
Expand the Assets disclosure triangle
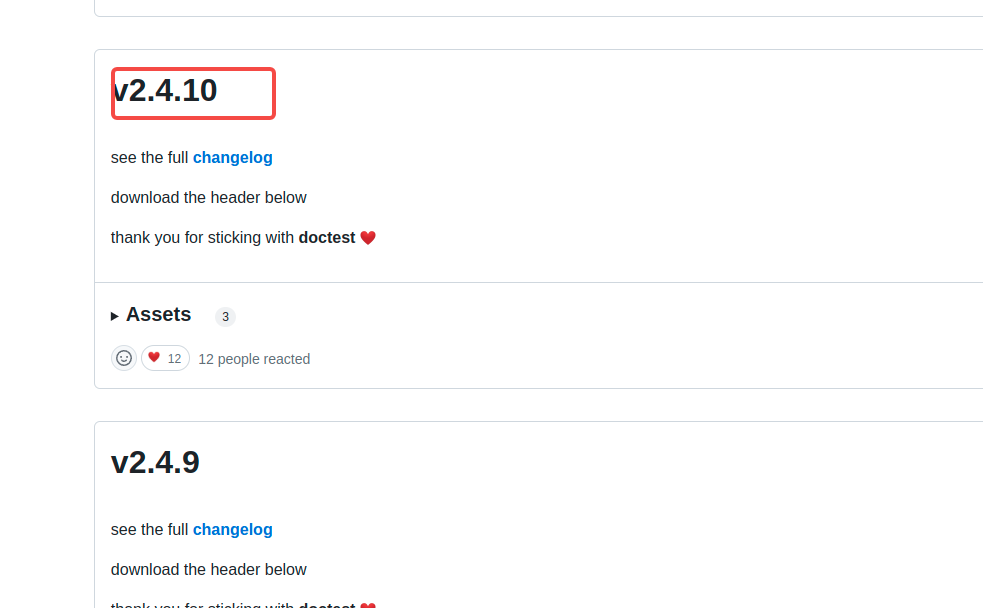click(x=115, y=316)
